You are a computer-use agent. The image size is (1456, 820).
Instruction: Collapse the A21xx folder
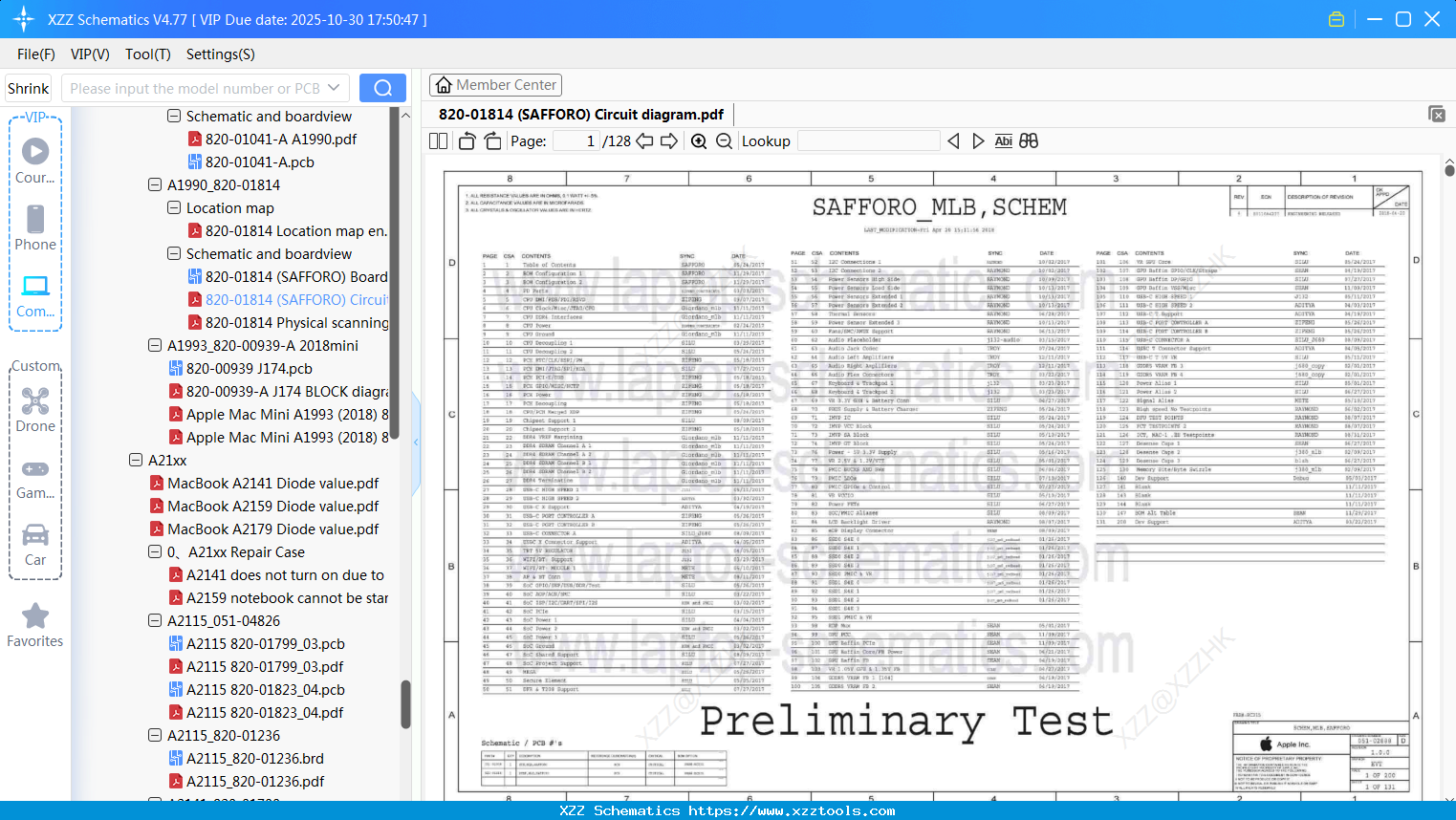[136, 461]
